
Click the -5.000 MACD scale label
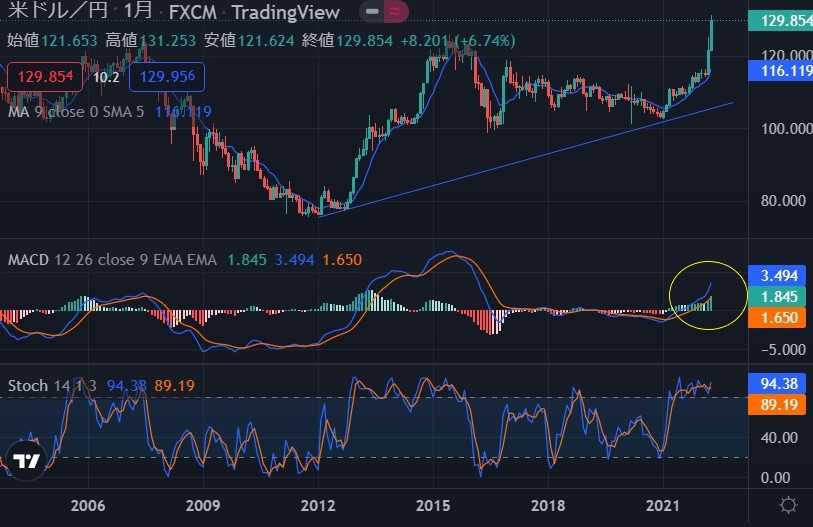tap(783, 350)
